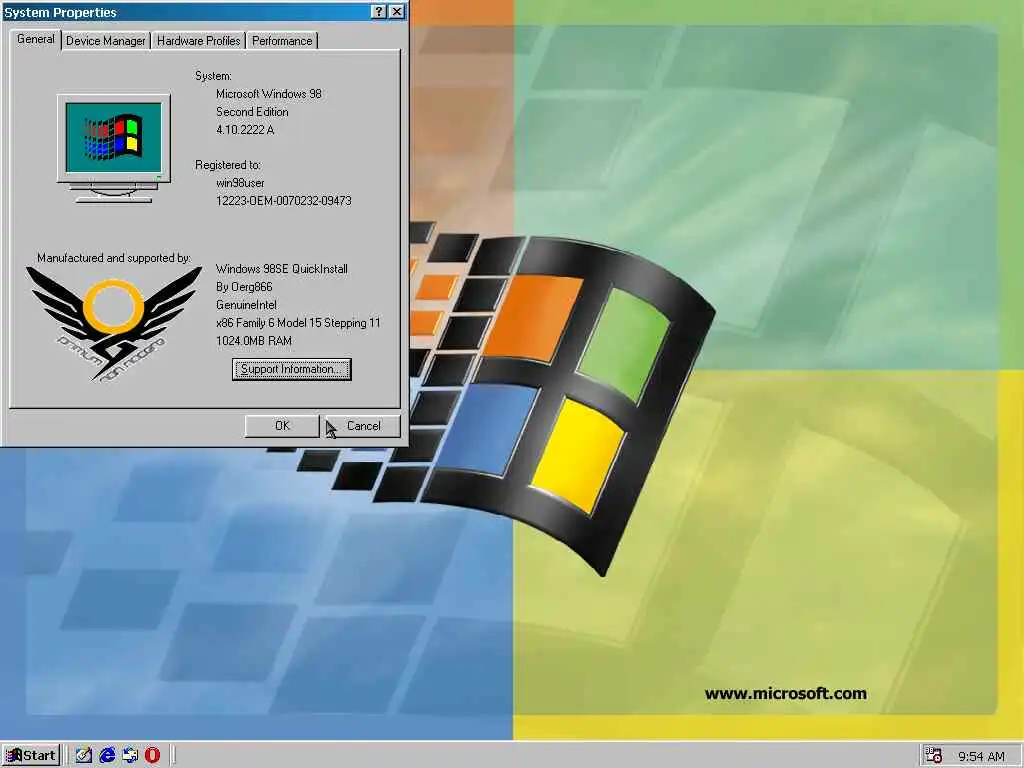The height and width of the screenshot is (768, 1024).
Task: Click the version text 4.10.2222 A
Action: coord(245,129)
